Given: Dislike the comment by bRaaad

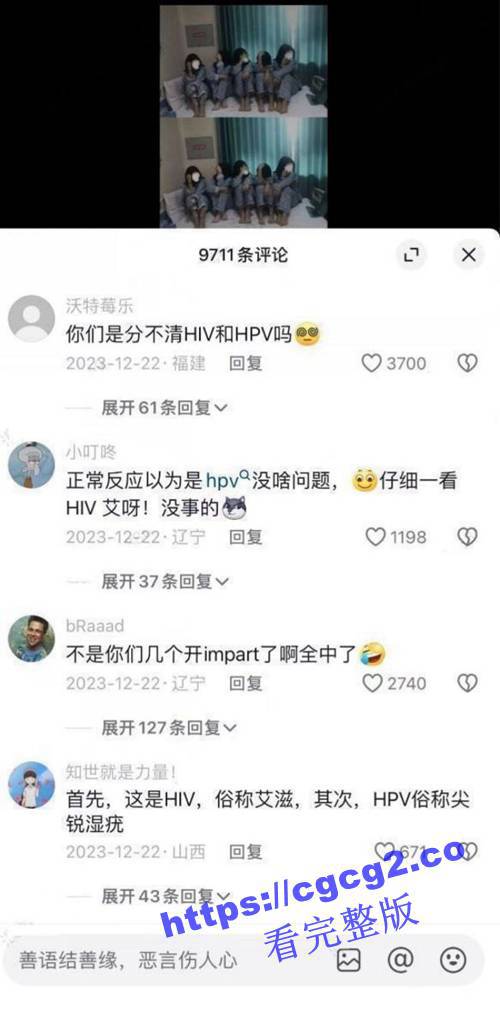Looking at the screenshot, I should [467, 683].
